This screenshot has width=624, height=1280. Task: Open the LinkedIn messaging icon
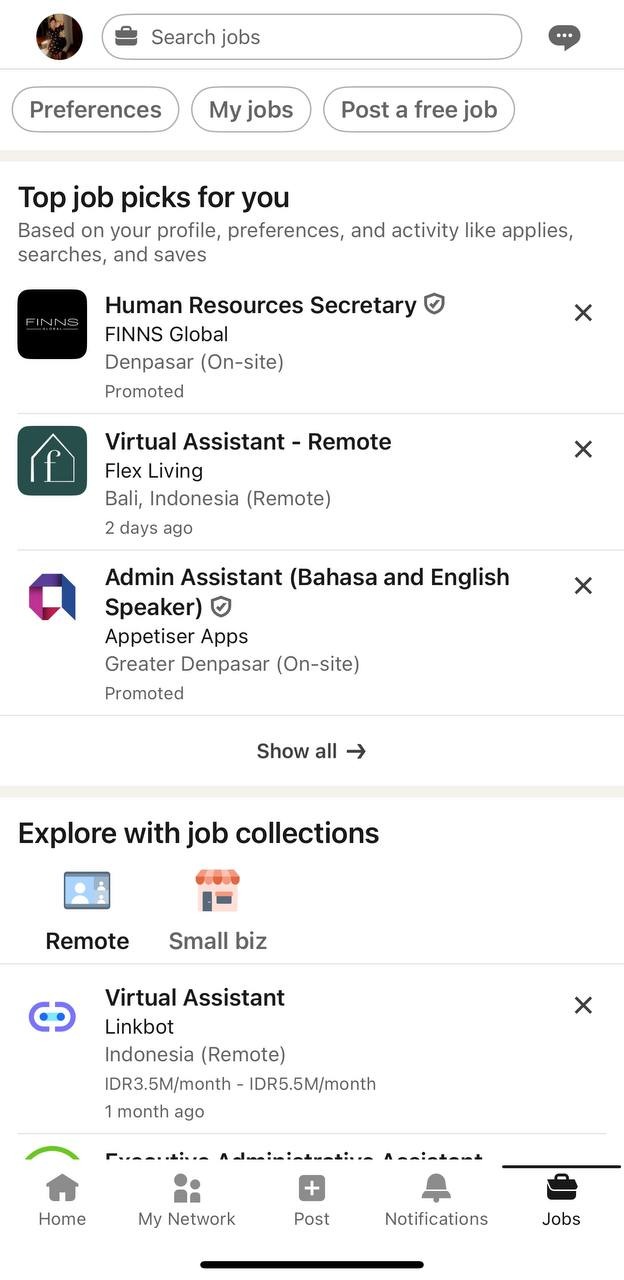tap(563, 36)
